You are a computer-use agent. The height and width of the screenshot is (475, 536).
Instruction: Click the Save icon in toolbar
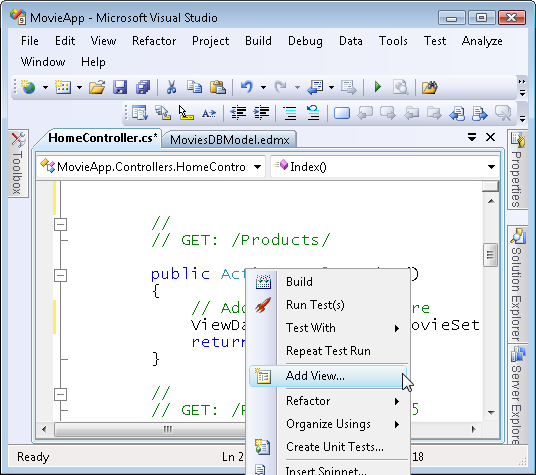point(120,87)
